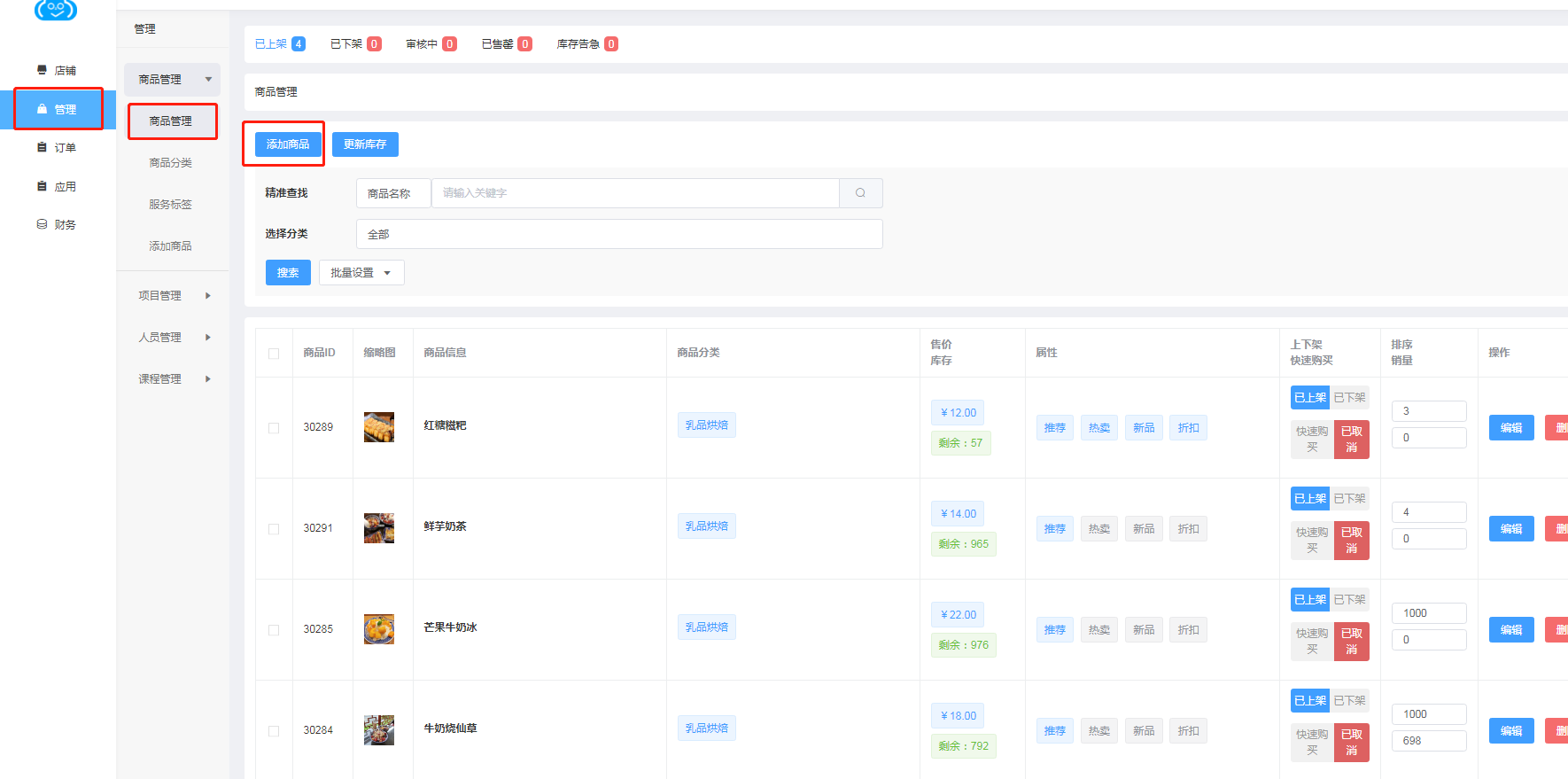Click product name 牛奶烧仙草
Image resolution: width=1568 pixels, height=779 pixels.
(450, 728)
